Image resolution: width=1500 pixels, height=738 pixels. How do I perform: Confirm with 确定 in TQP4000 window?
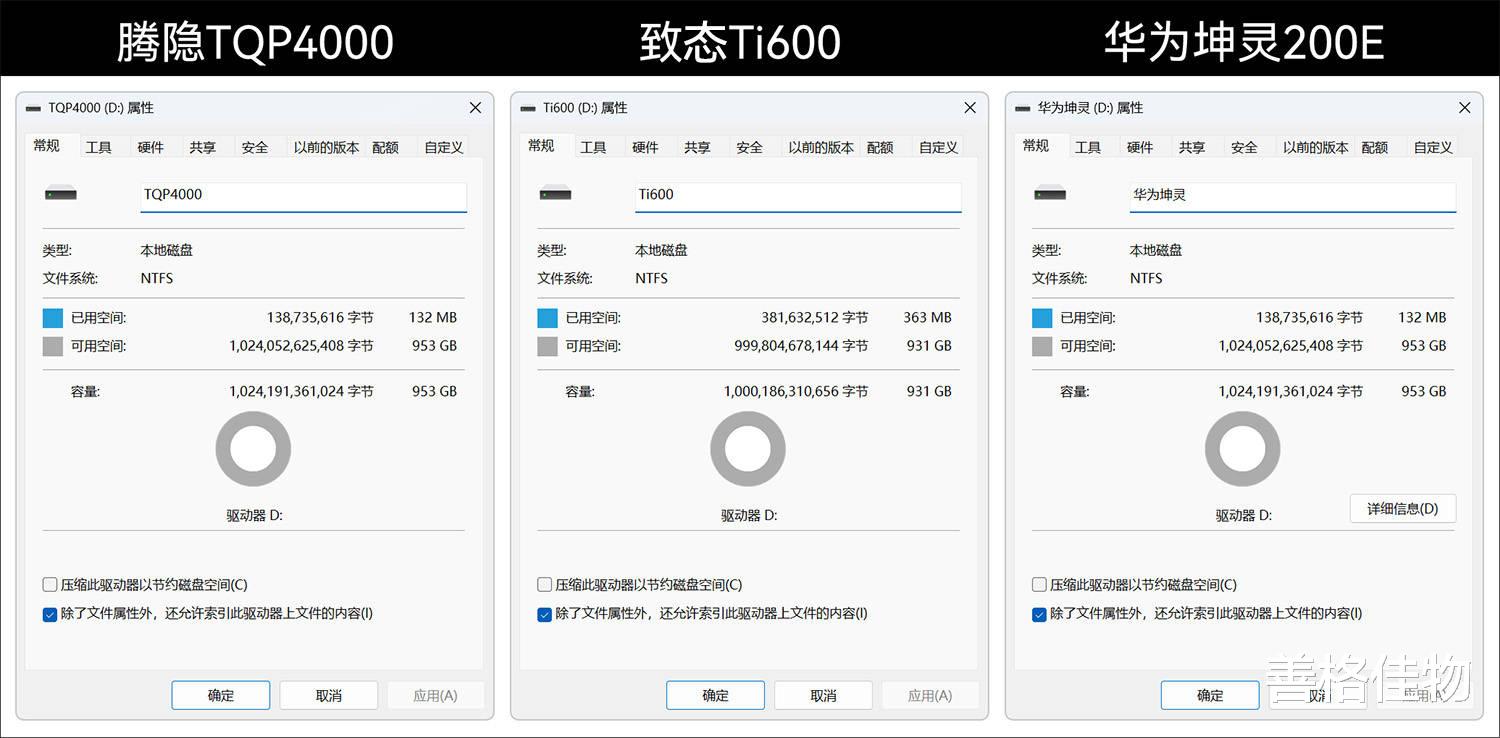point(221,695)
